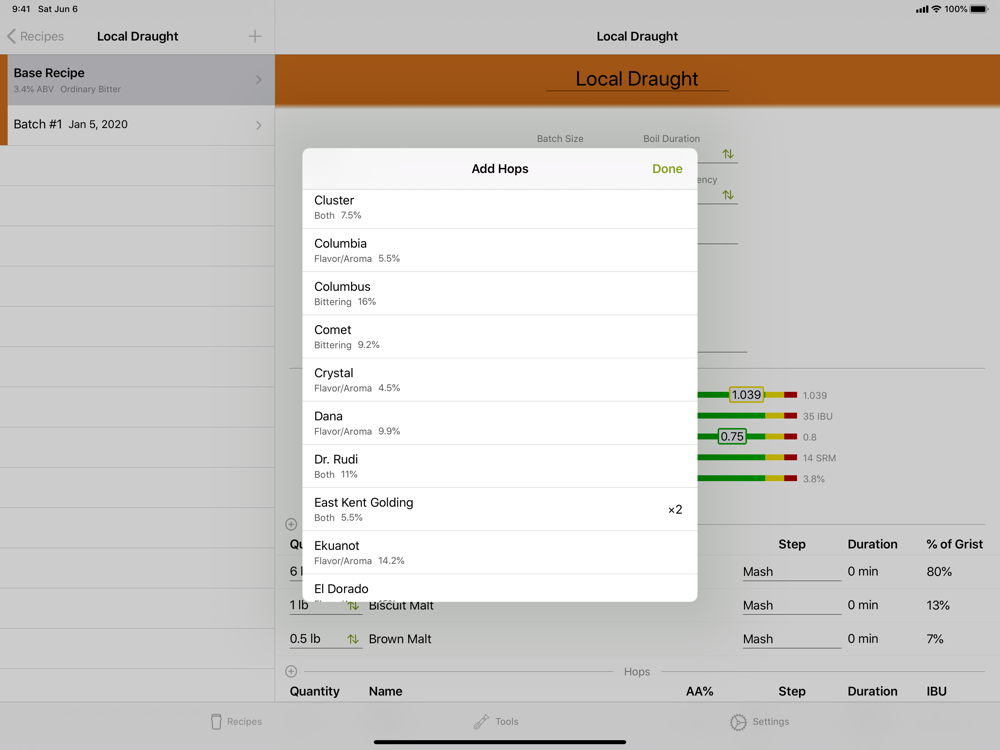Tap battery icon in status bar
The image size is (1000, 750).
[x=979, y=9]
